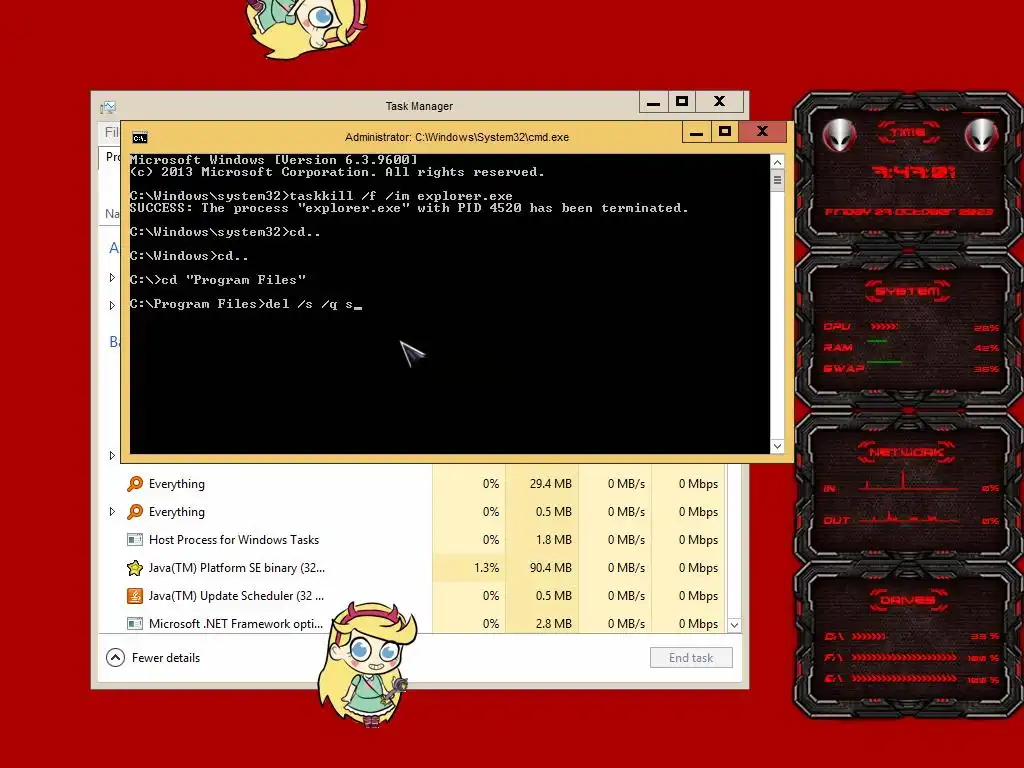This screenshot has height=768, width=1024.
Task: Open the Task Manager File menu
Action: pyautogui.click(x=112, y=133)
